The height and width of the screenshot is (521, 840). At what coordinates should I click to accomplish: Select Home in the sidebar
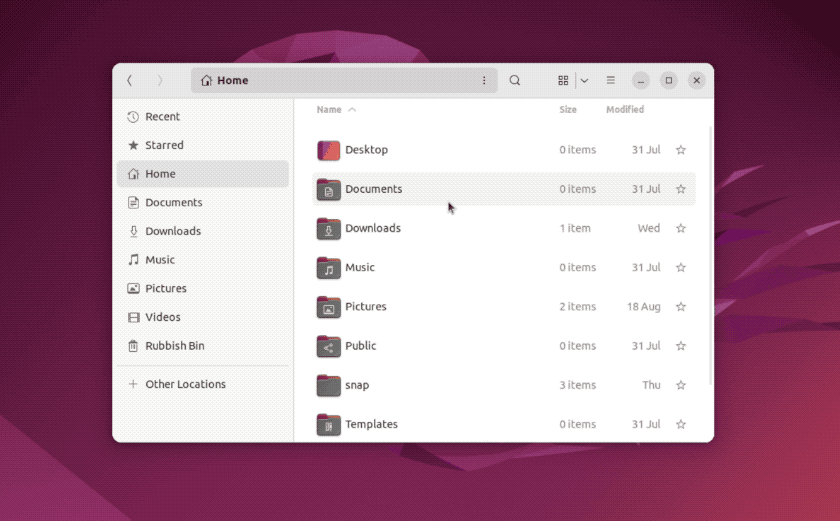202,173
